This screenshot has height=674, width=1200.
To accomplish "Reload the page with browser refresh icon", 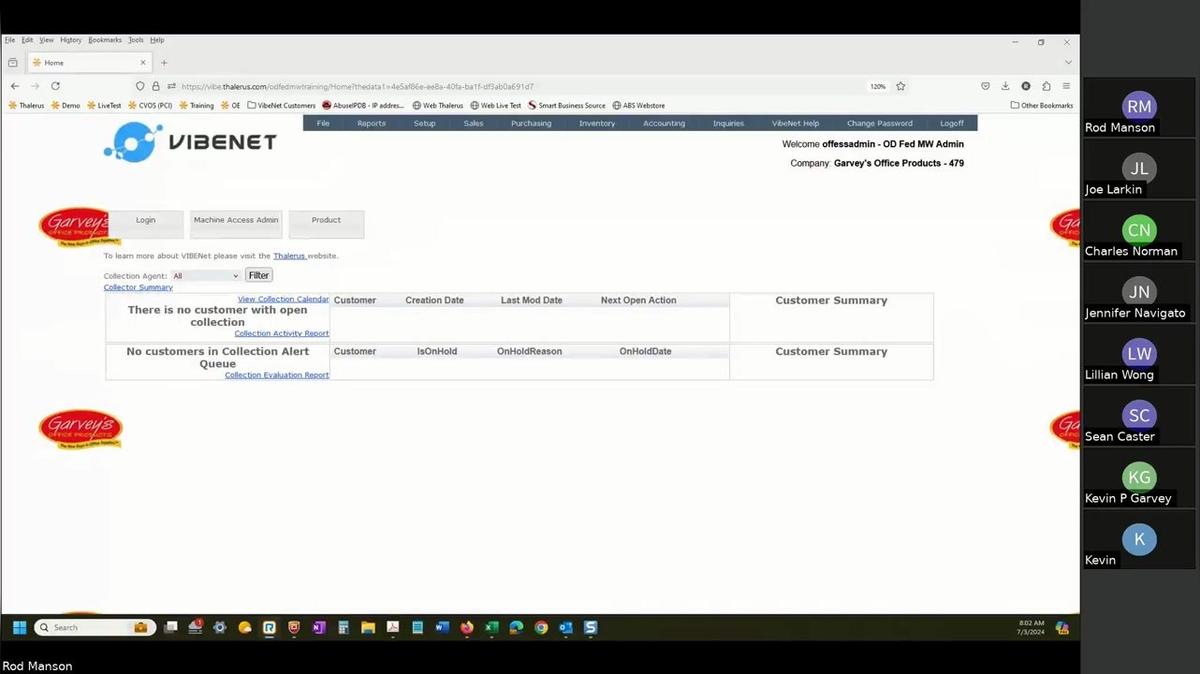I will pyautogui.click(x=55, y=86).
